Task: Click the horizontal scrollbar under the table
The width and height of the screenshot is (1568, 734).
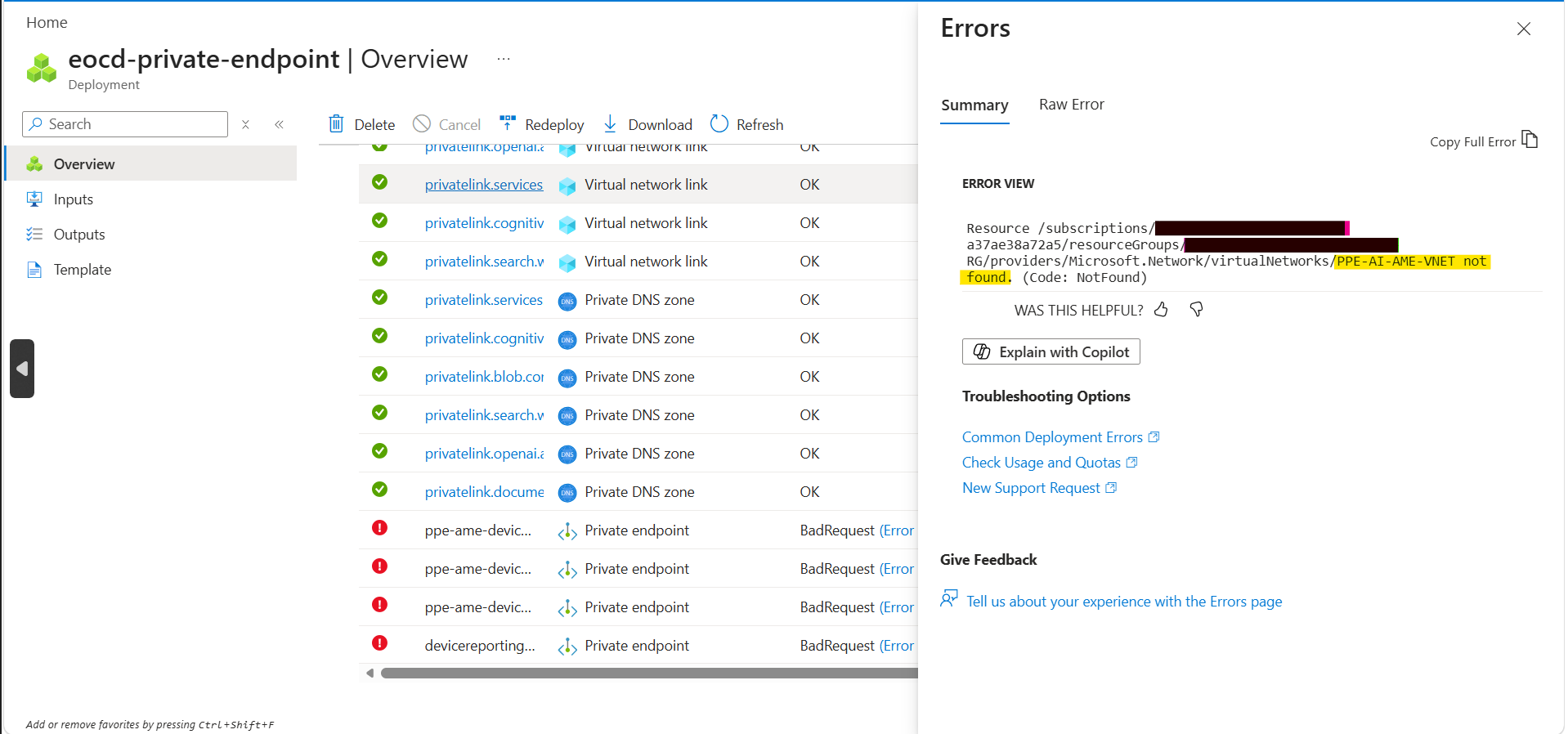Action: click(x=649, y=674)
